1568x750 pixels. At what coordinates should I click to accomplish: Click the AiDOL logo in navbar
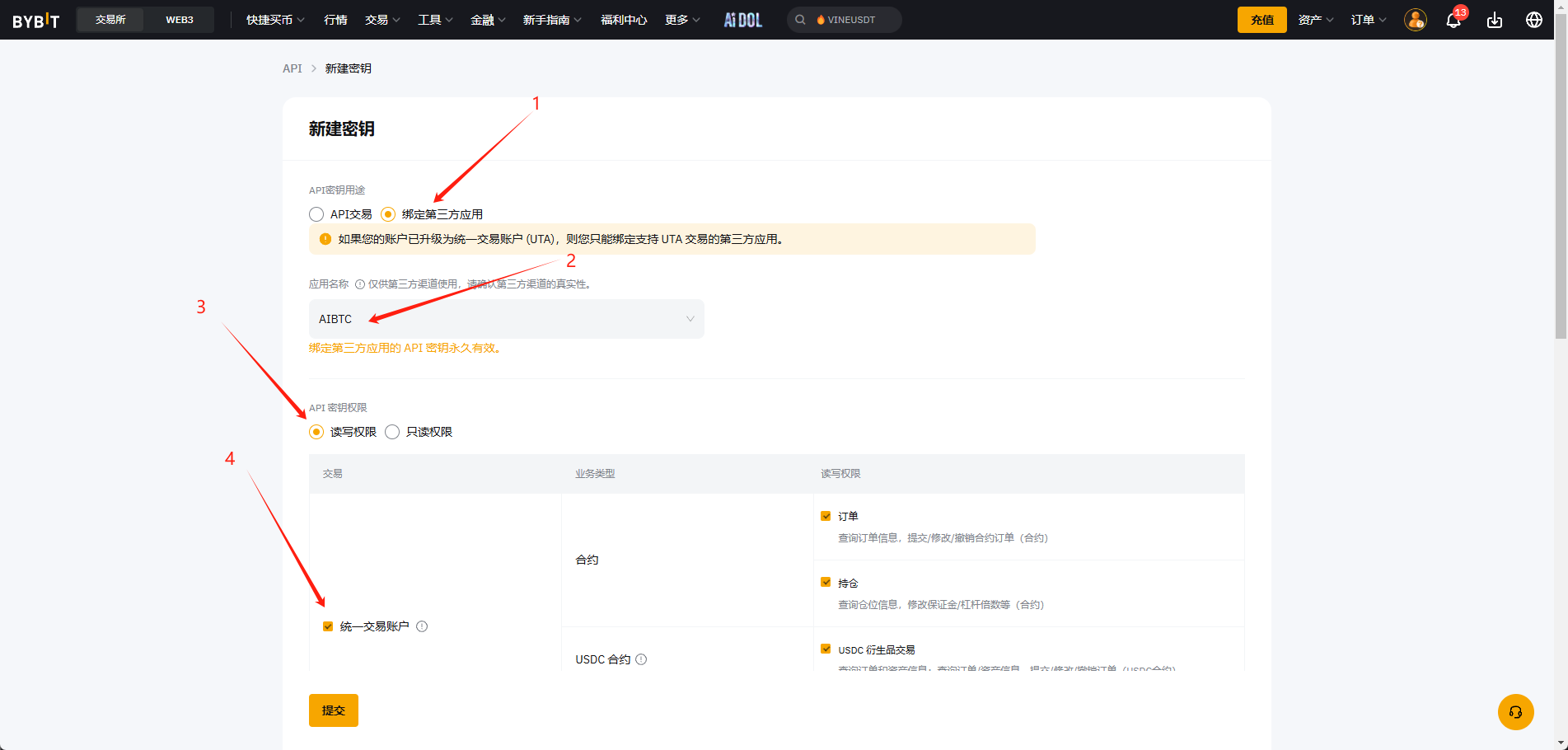click(742, 20)
